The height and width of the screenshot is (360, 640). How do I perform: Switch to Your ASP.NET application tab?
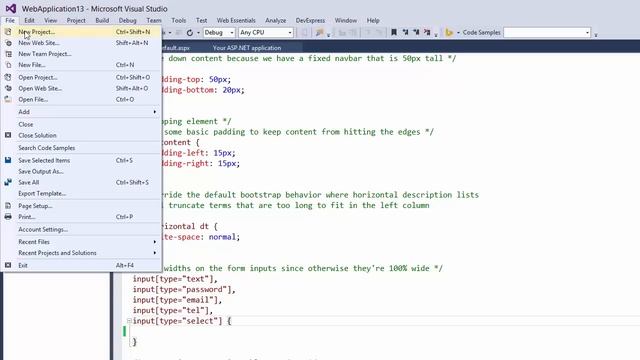coord(247,48)
